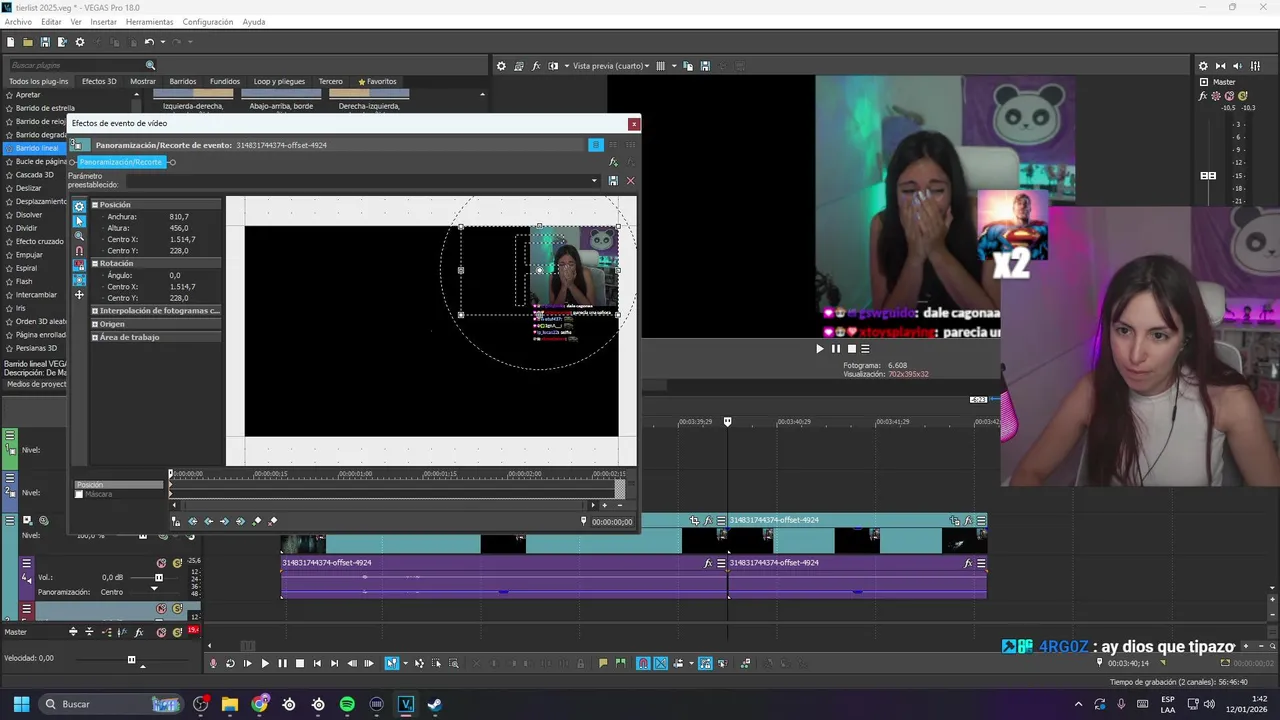Create a keyframe in Pan/Crop timeline
The width and height of the screenshot is (1280, 720).
click(257, 521)
